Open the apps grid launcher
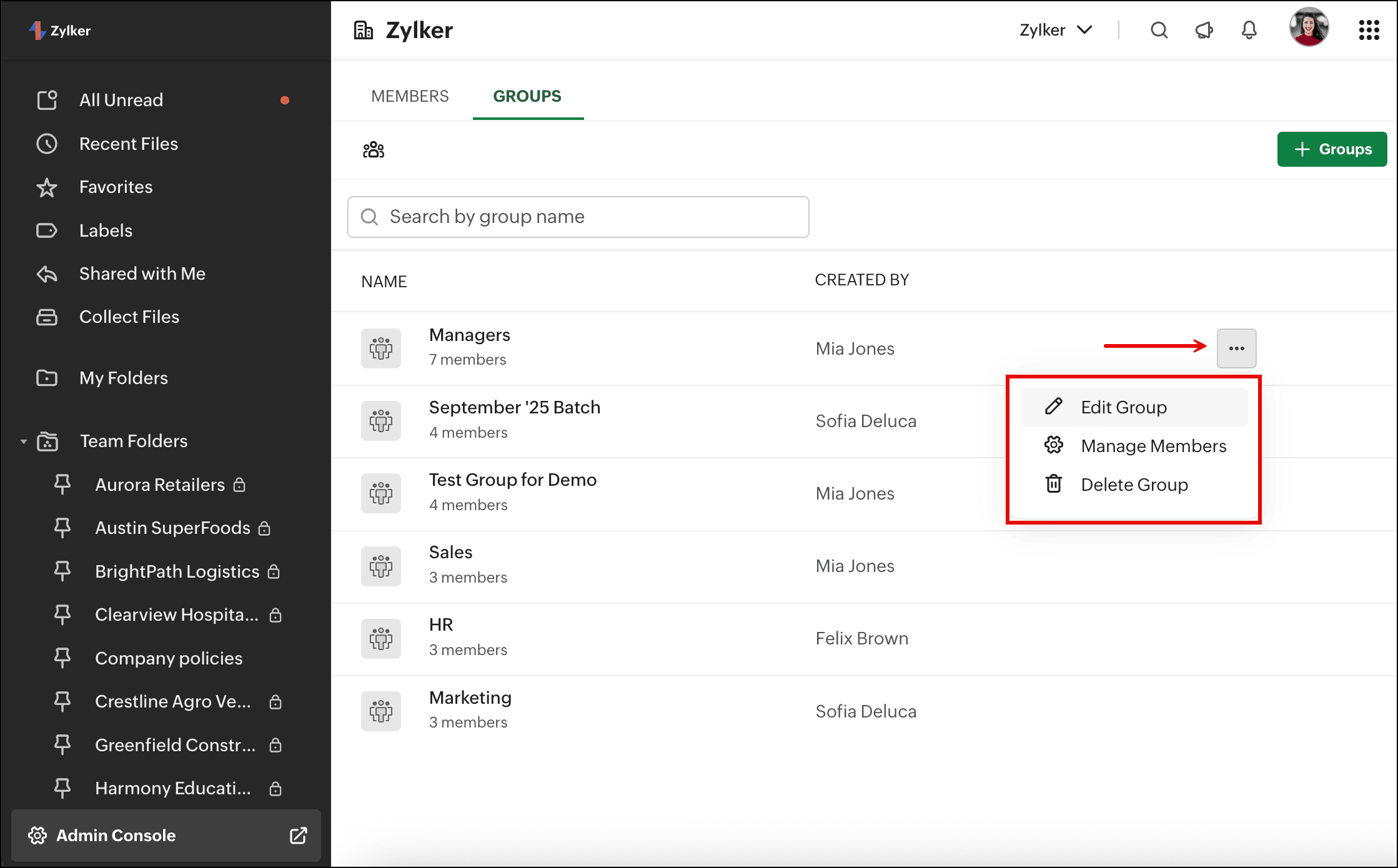The height and width of the screenshot is (868, 1398). (x=1369, y=30)
